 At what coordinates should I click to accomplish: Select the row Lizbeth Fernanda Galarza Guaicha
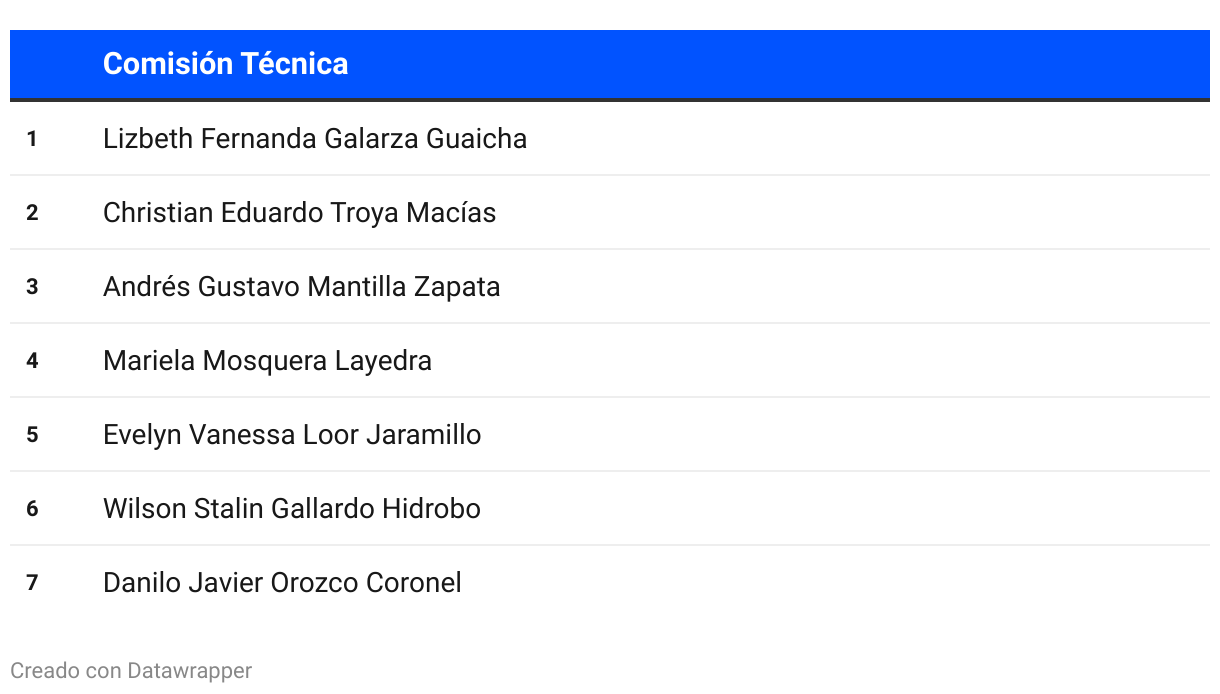pyautogui.click(x=610, y=138)
